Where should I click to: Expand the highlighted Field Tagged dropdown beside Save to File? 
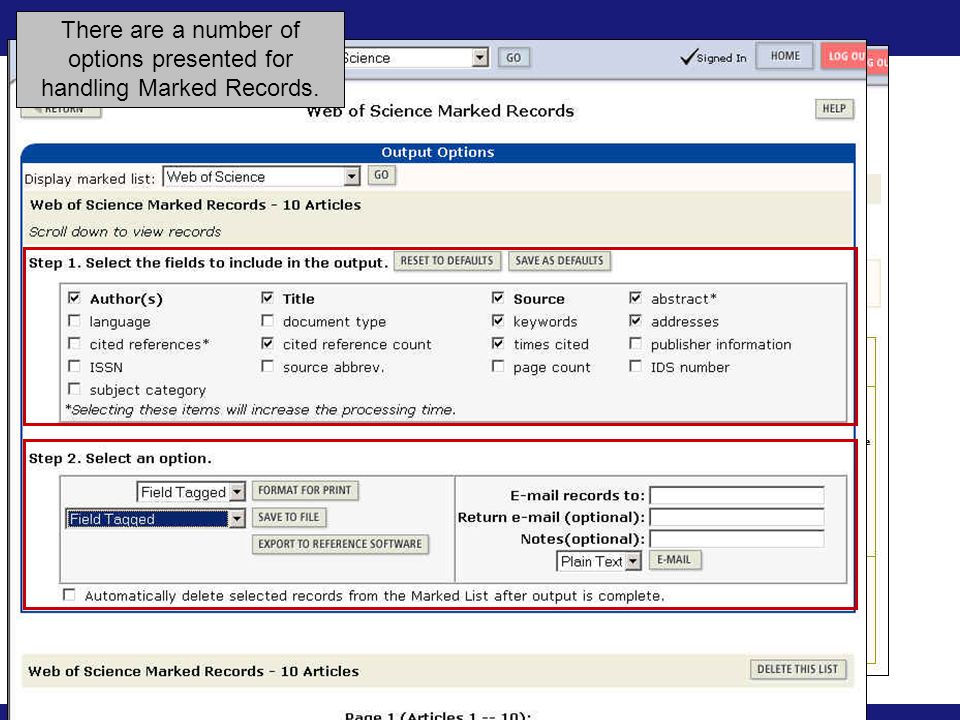coord(156,519)
